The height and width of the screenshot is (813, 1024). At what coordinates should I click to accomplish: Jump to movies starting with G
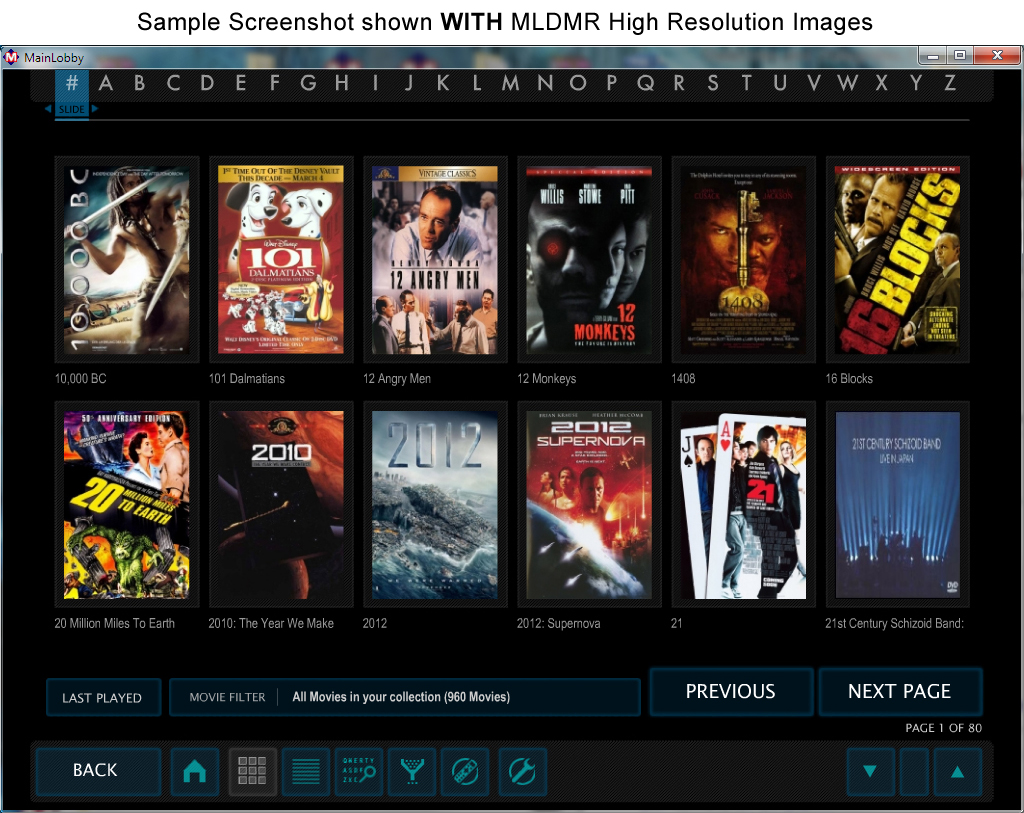pyautogui.click(x=308, y=84)
